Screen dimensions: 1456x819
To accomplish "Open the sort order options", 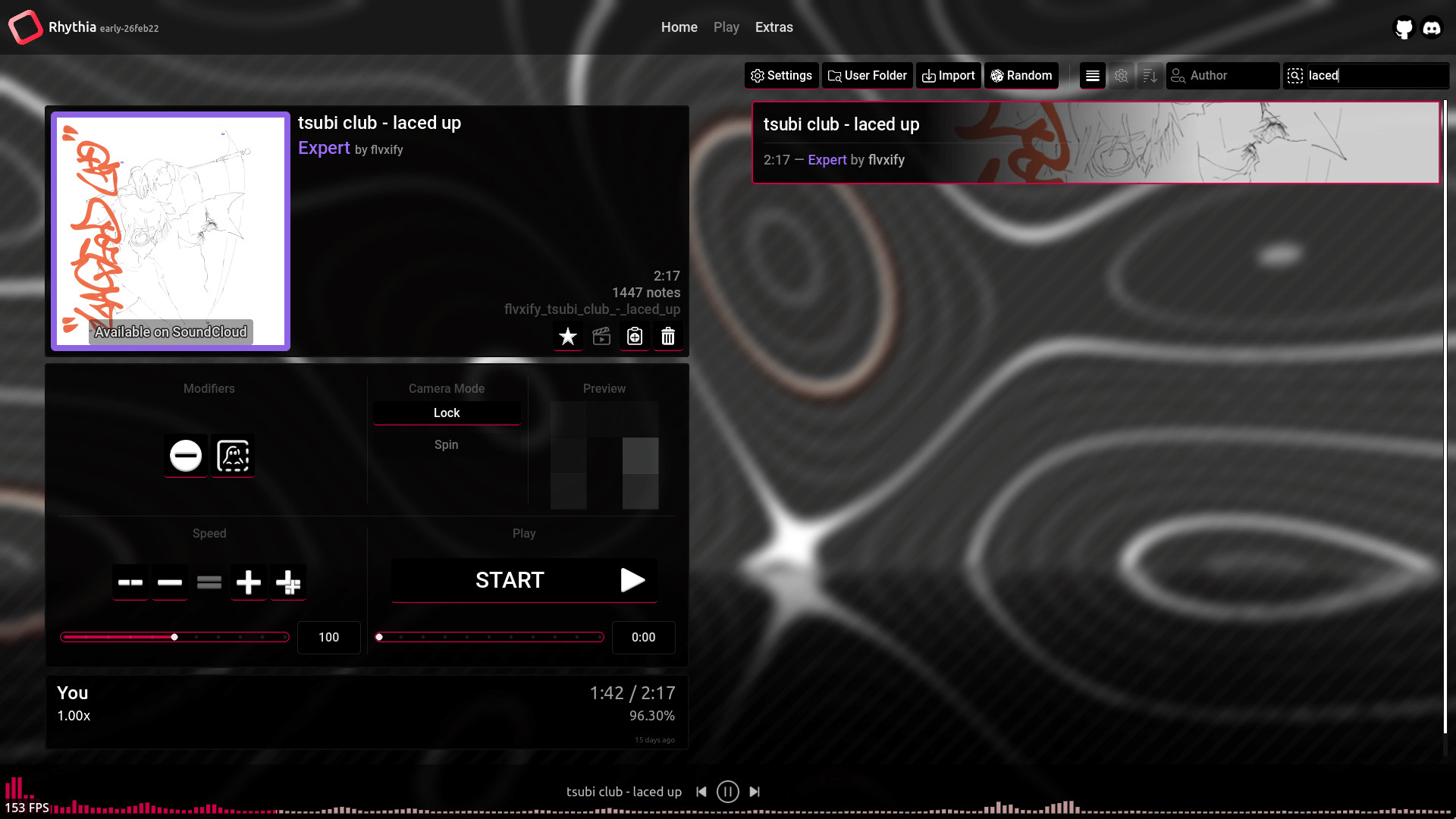I will (x=1150, y=76).
